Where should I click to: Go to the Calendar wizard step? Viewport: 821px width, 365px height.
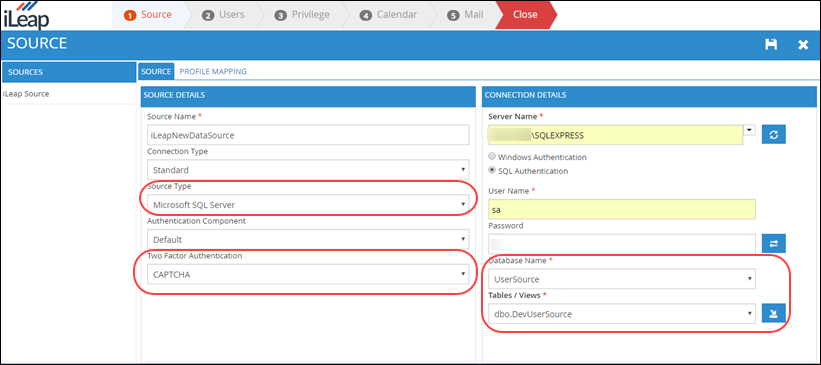pos(389,15)
